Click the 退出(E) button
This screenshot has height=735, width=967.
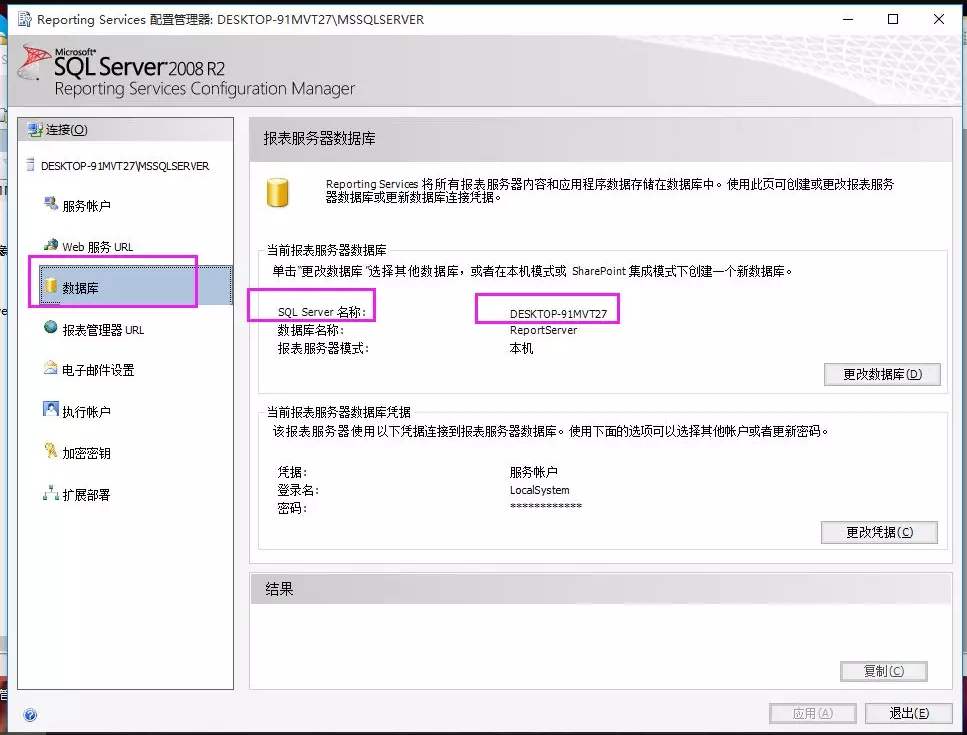(909, 713)
